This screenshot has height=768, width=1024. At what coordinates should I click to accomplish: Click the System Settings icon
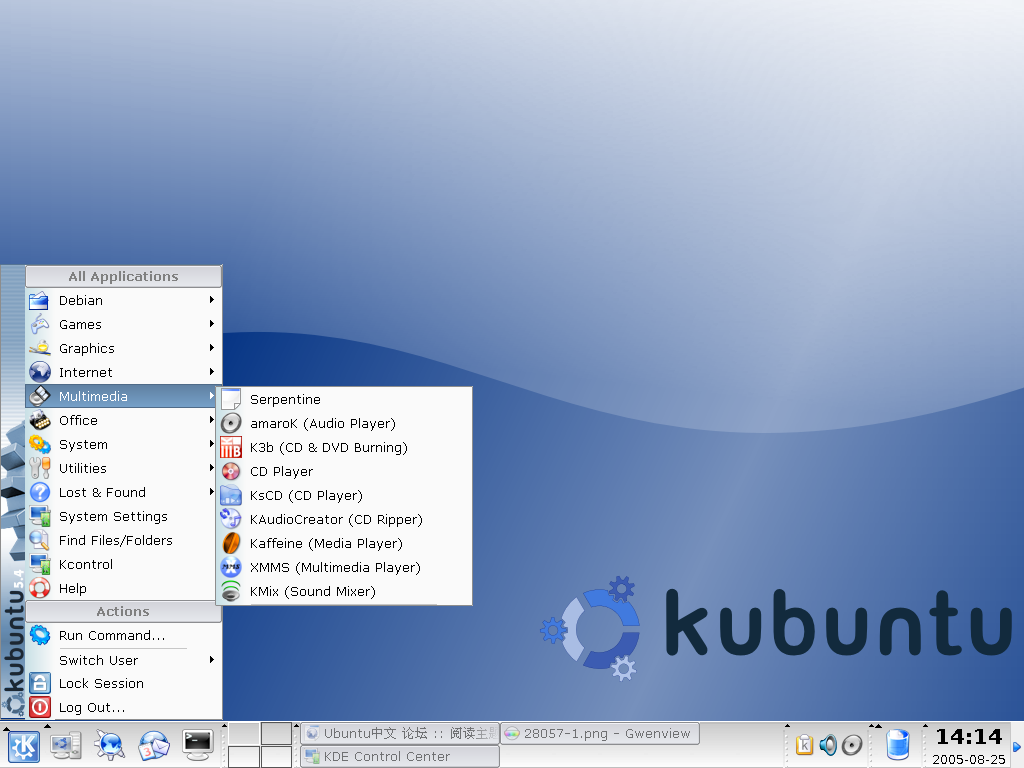tap(40, 516)
